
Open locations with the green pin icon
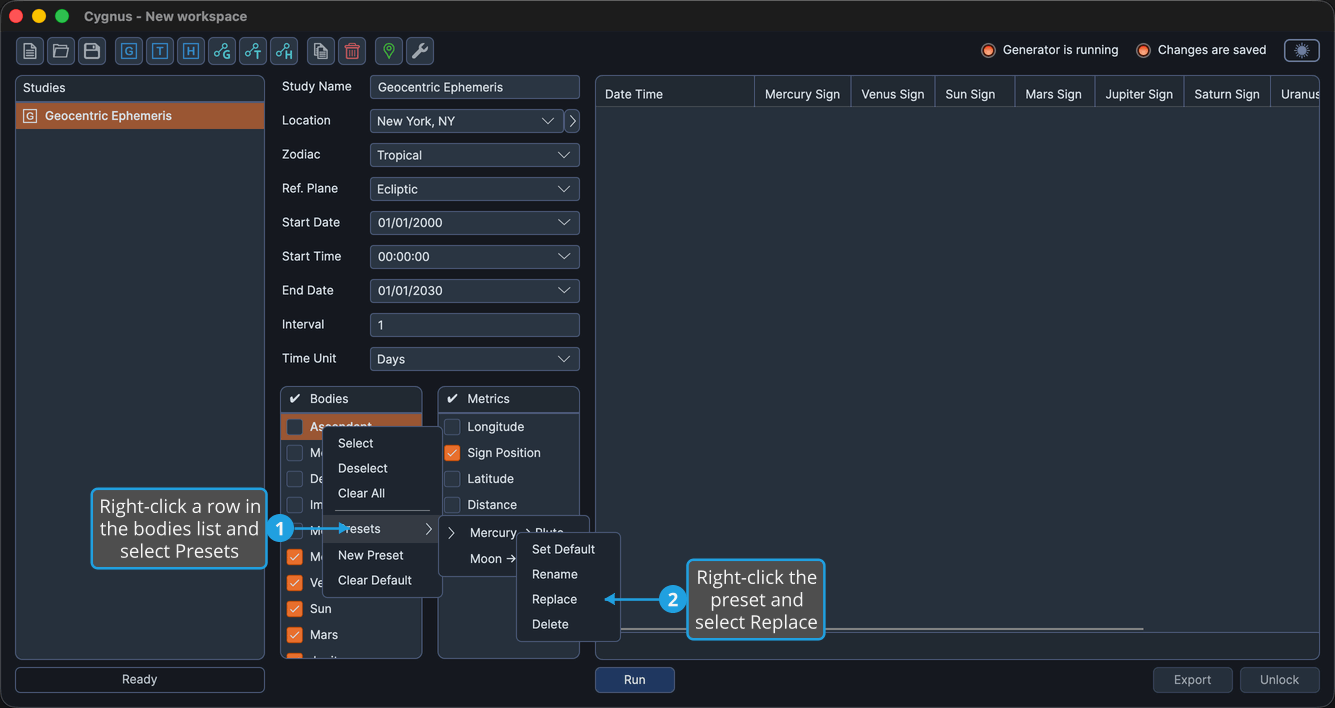coord(389,51)
